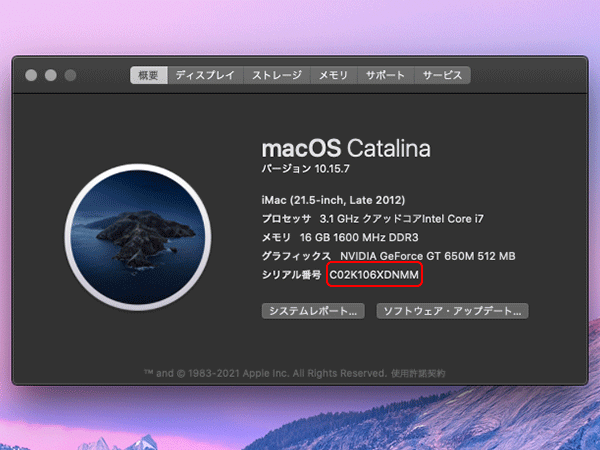Open the サービス tab
600x450 pixels.
click(442, 75)
